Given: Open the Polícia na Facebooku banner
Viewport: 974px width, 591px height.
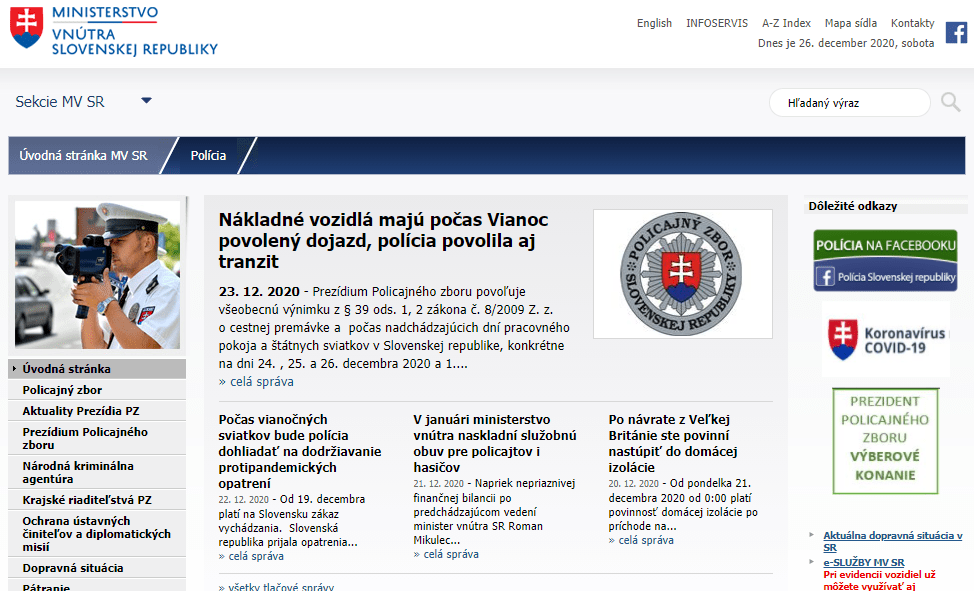Looking at the screenshot, I should click(x=885, y=260).
